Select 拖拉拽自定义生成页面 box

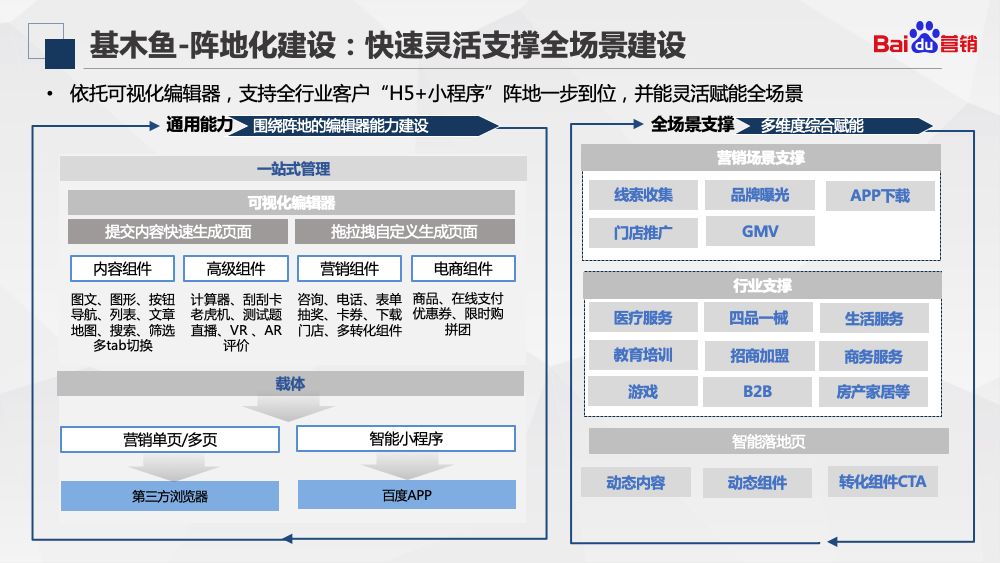(x=404, y=231)
